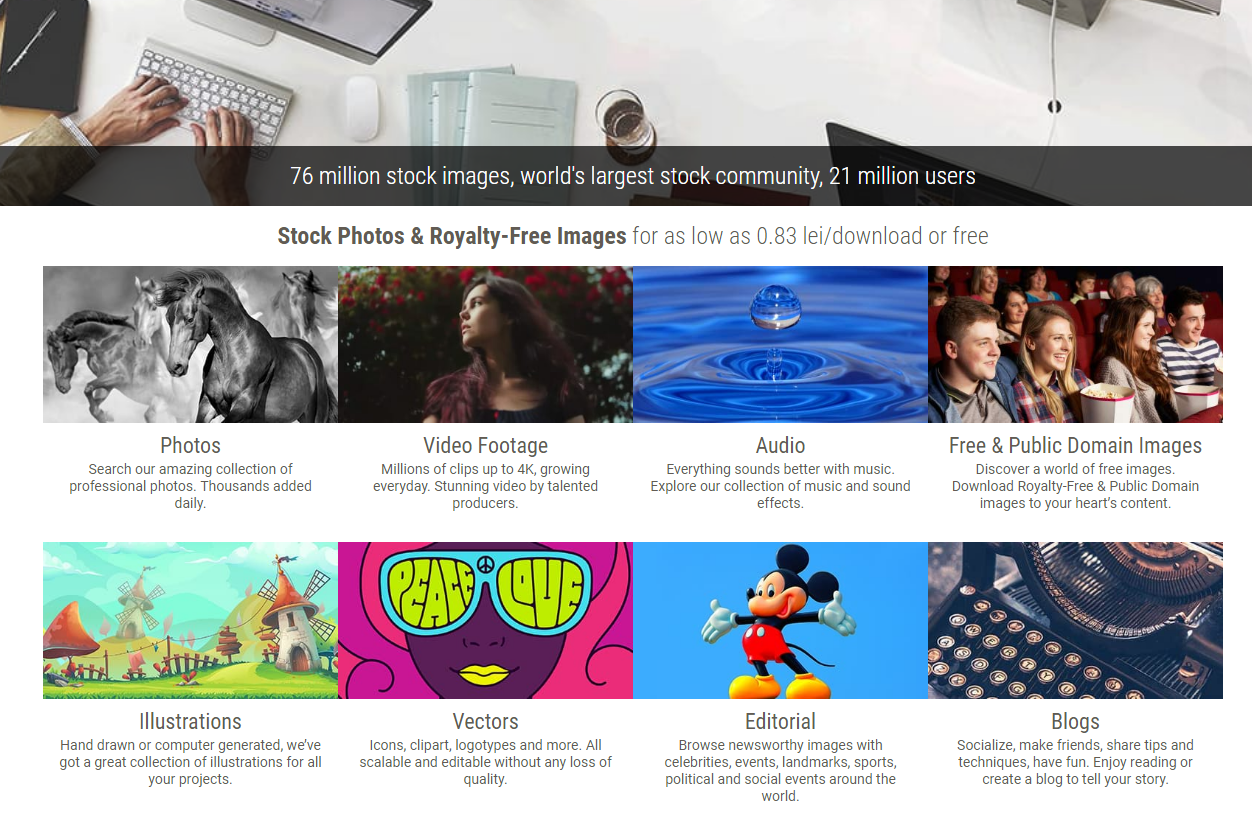Select the woman in red flowers thumbnail
The height and width of the screenshot is (813, 1252).
(x=485, y=344)
